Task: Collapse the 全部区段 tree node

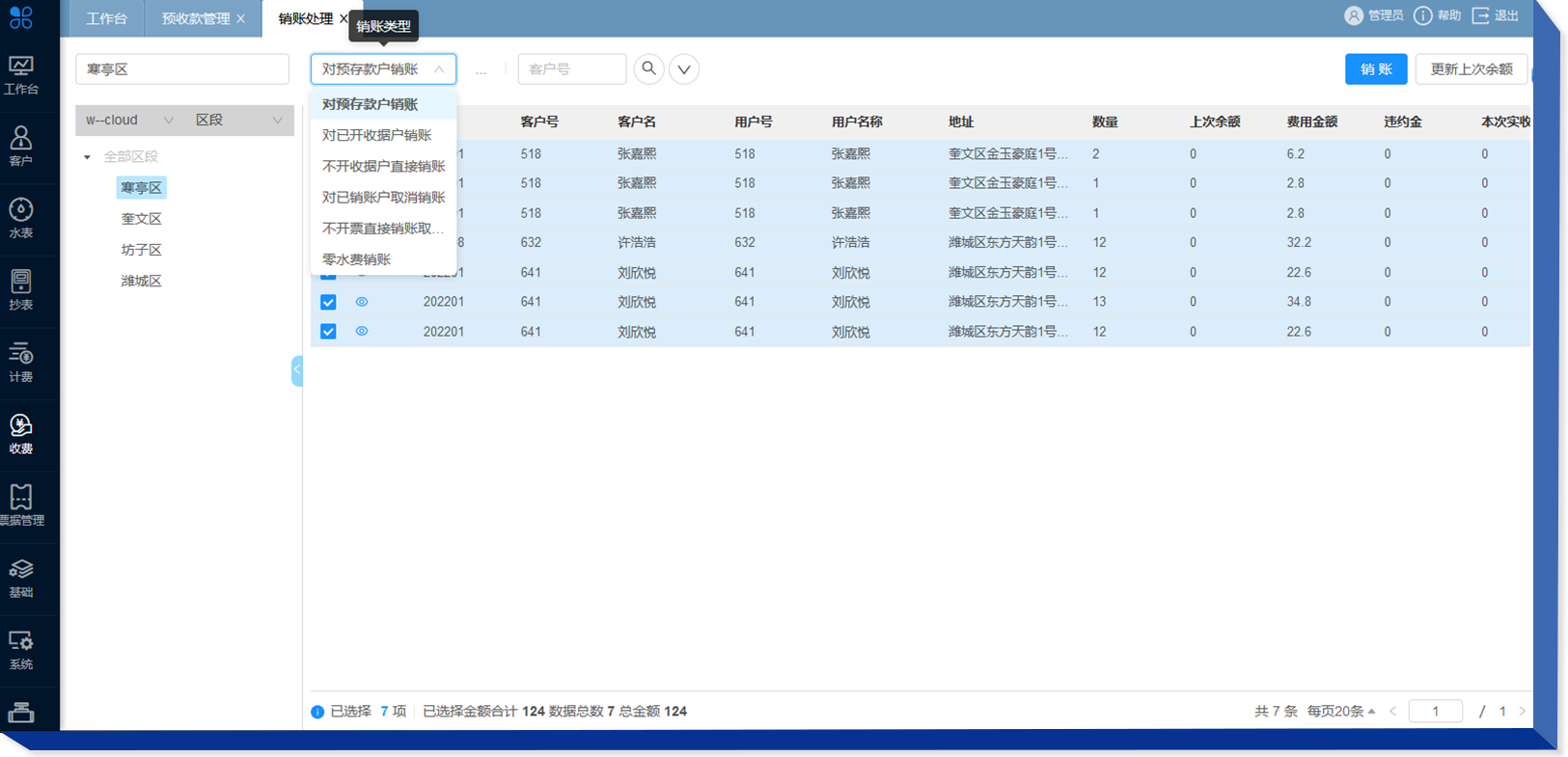Action: [x=87, y=156]
